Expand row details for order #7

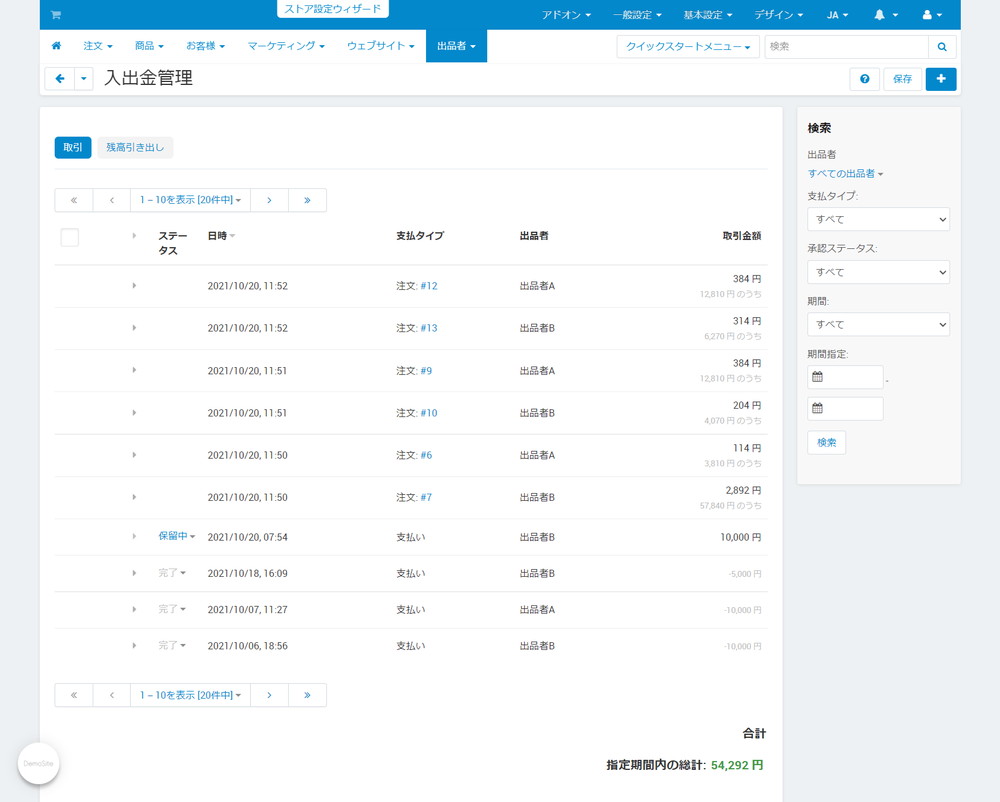point(134,497)
